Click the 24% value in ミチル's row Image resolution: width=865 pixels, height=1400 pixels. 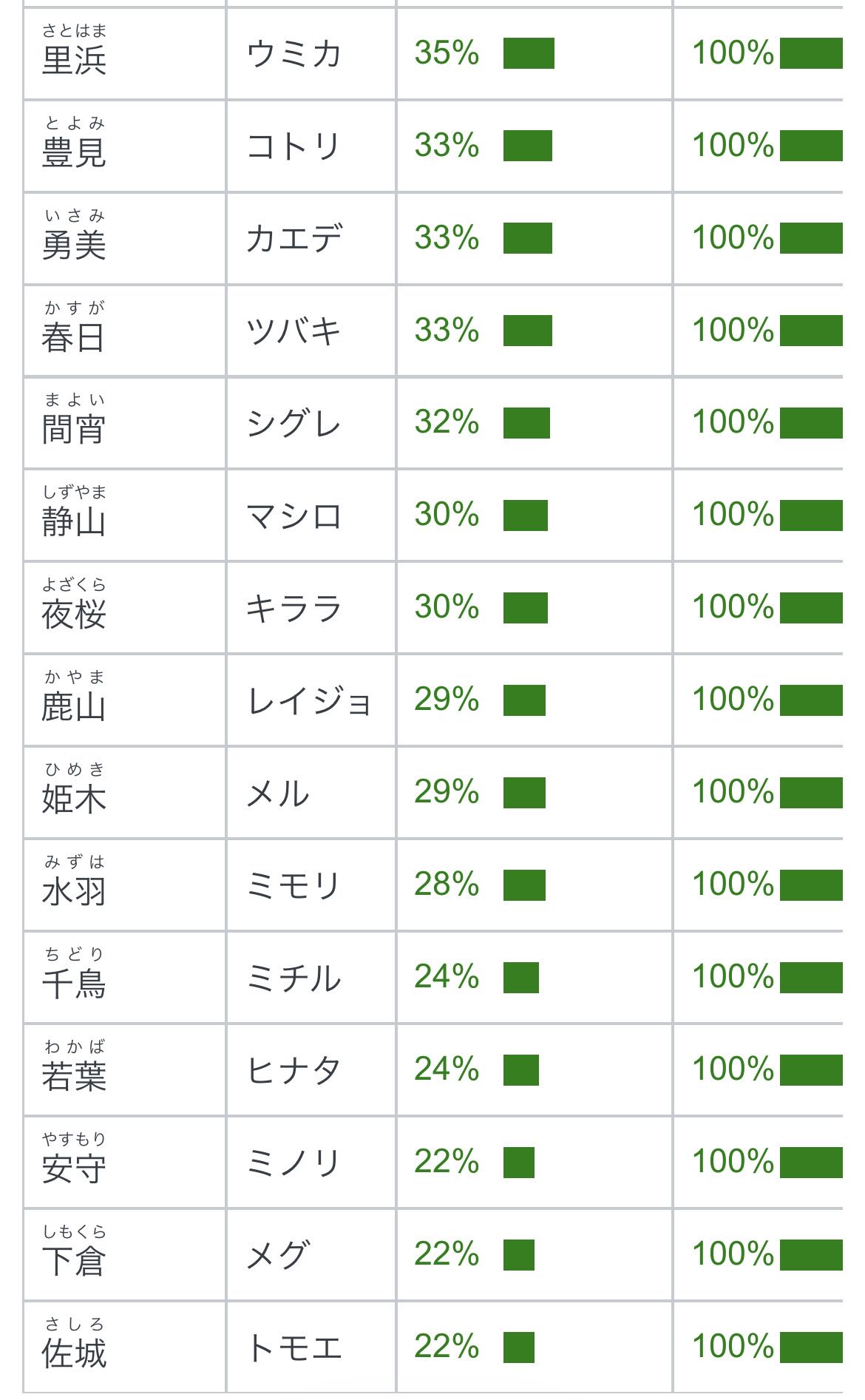tap(447, 977)
